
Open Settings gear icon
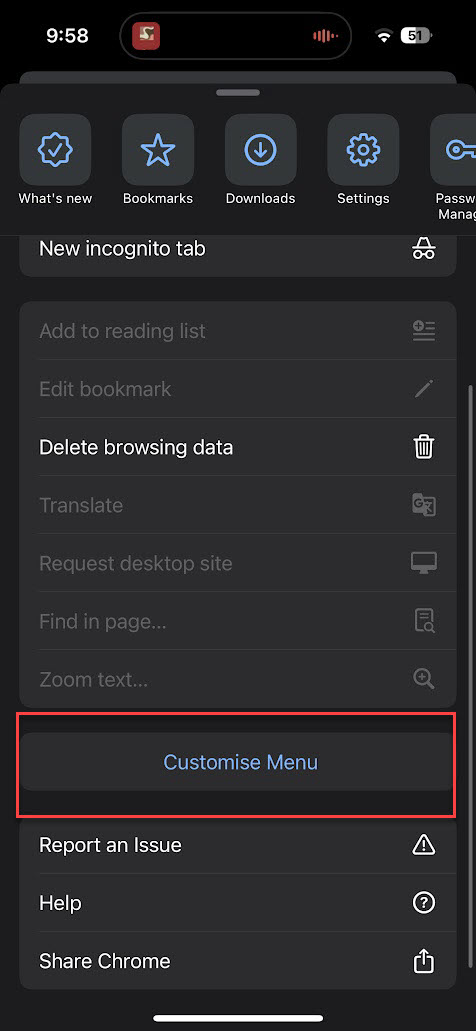363,149
